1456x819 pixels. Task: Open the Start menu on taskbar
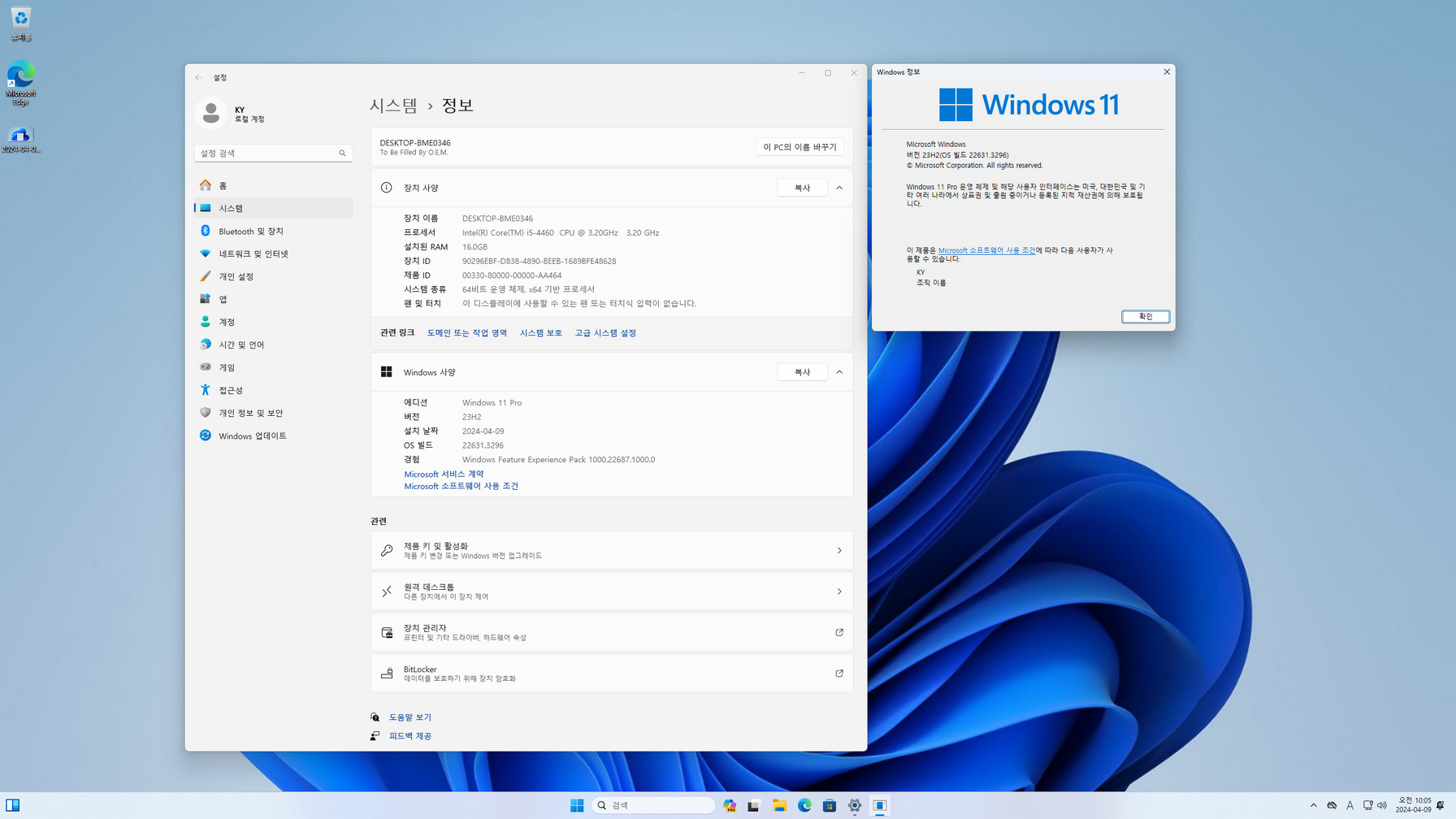click(577, 805)
